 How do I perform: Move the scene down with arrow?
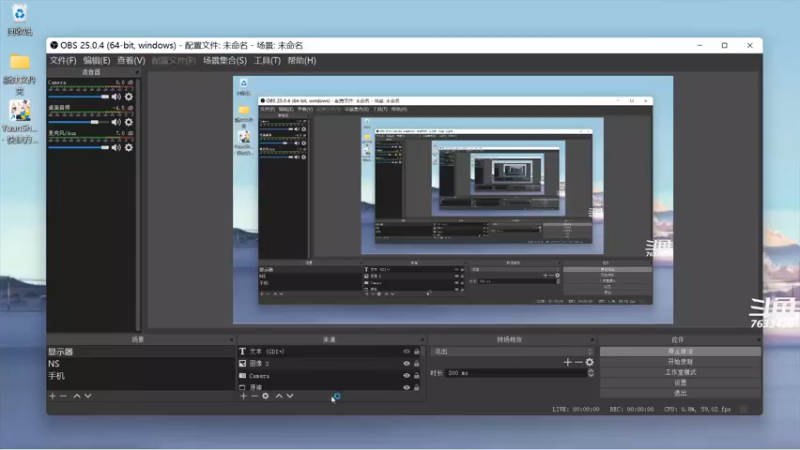tap(88, 396)
